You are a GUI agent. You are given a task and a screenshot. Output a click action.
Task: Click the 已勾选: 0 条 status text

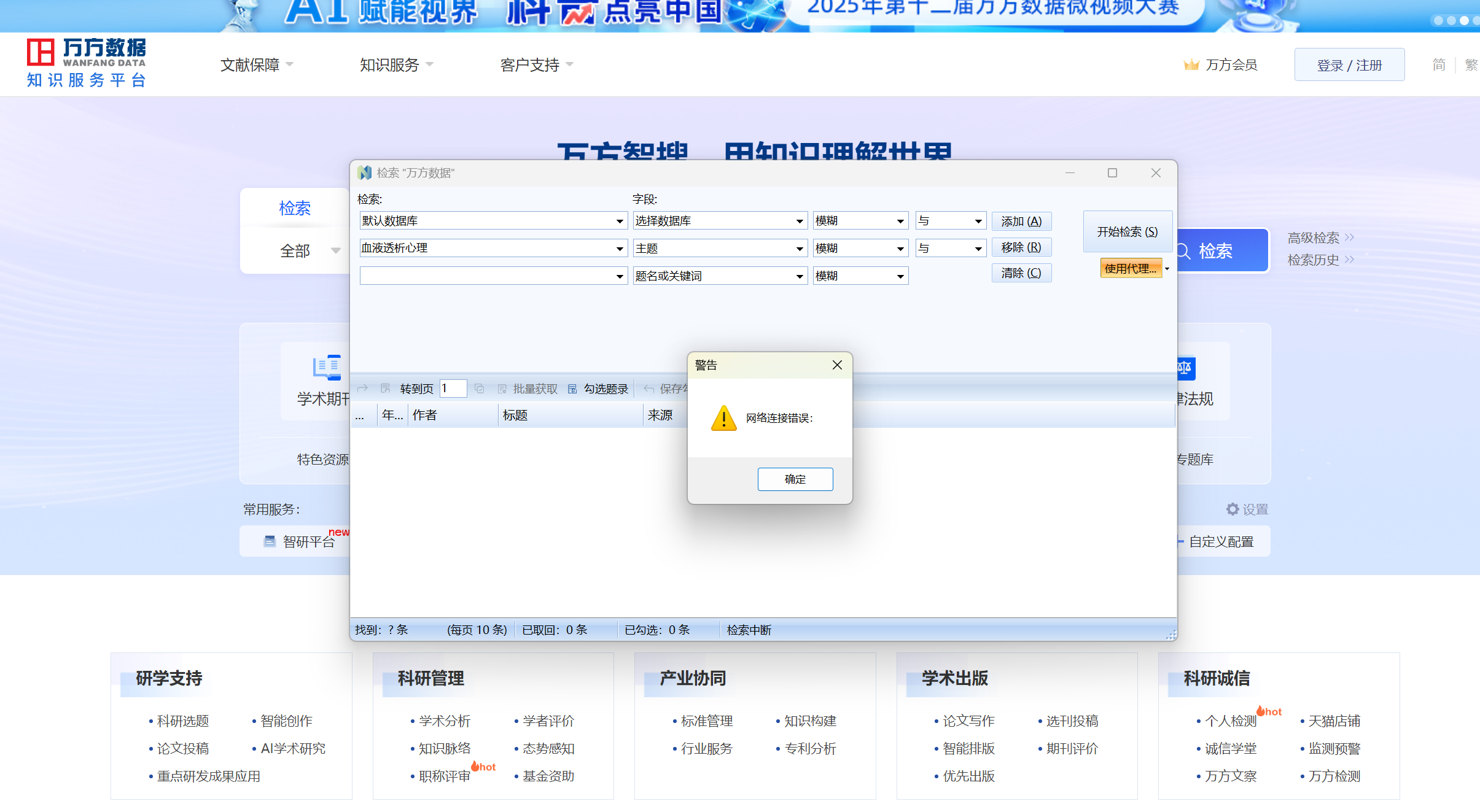657,630
